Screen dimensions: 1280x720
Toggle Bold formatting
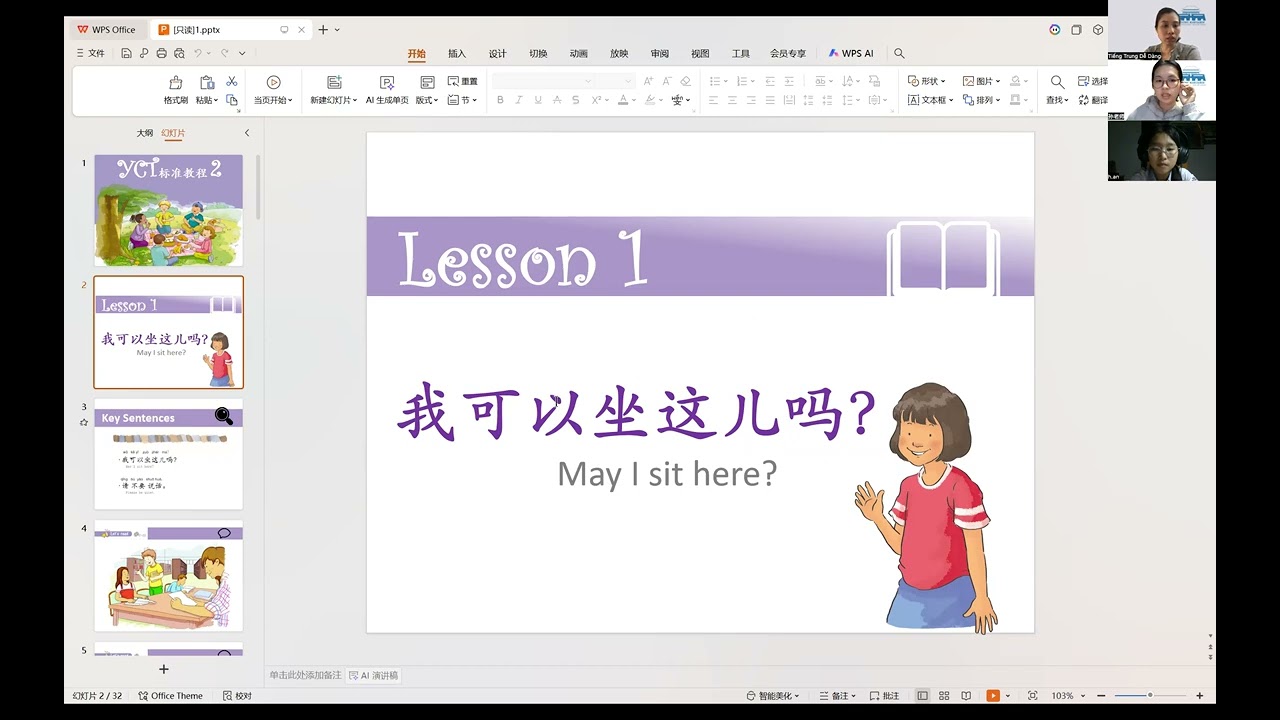pos(500,100)
